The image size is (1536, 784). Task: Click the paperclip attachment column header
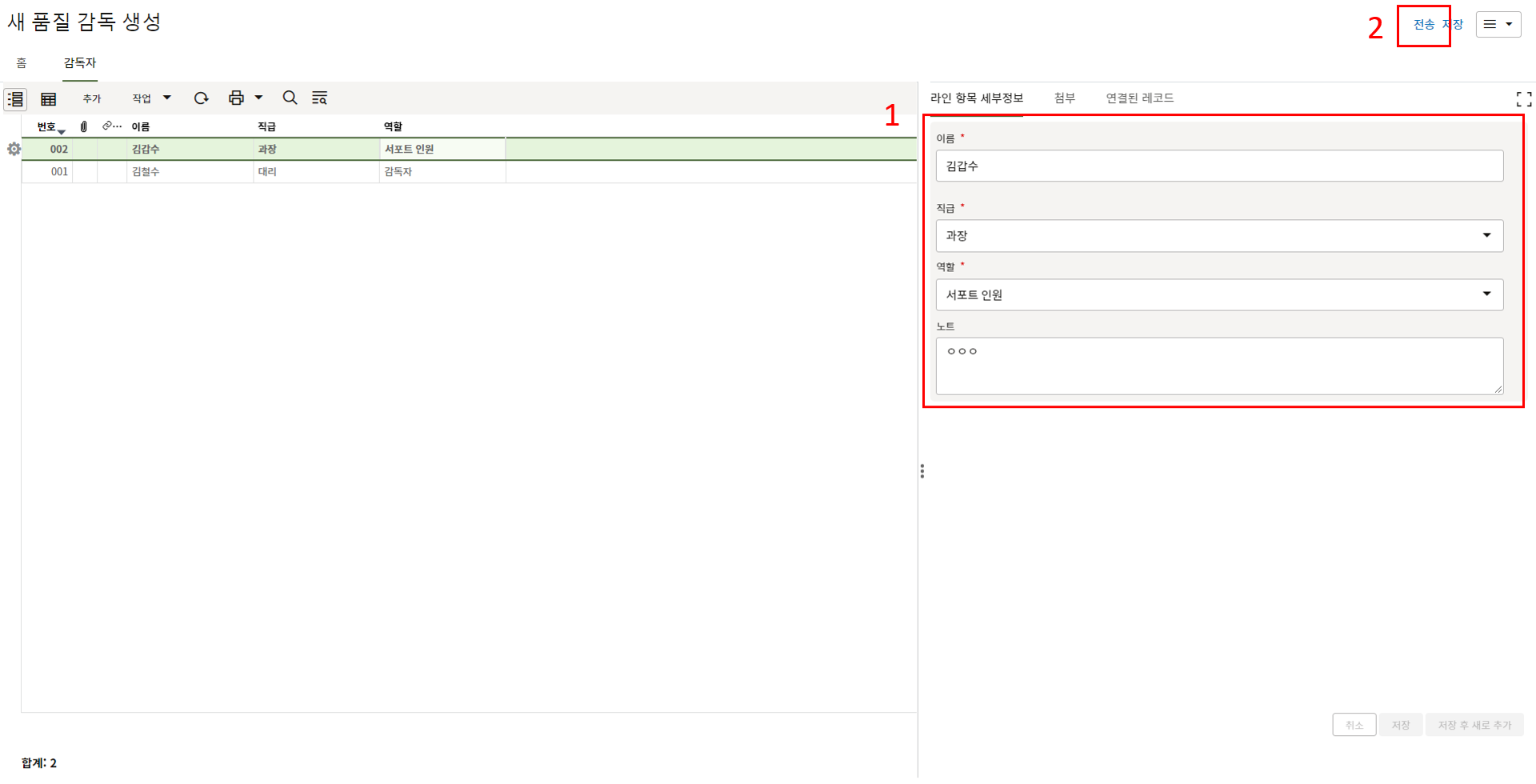click(84, 126)
